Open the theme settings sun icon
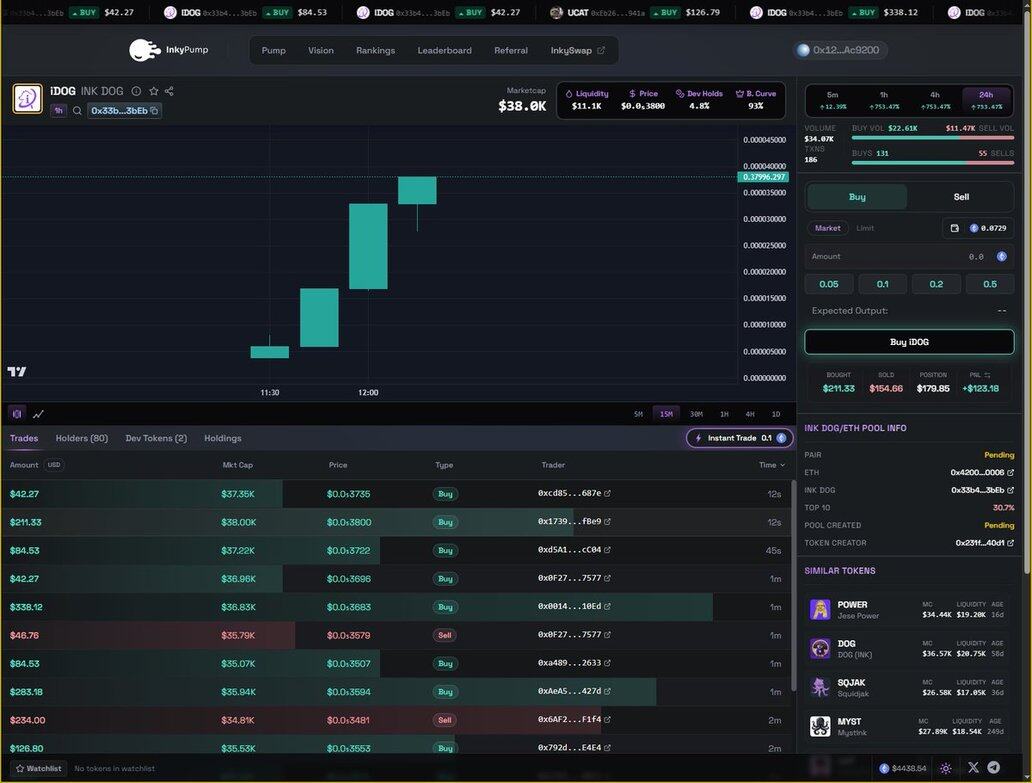Viewport: 1032px width, 783px height. (x=946, y=769)
